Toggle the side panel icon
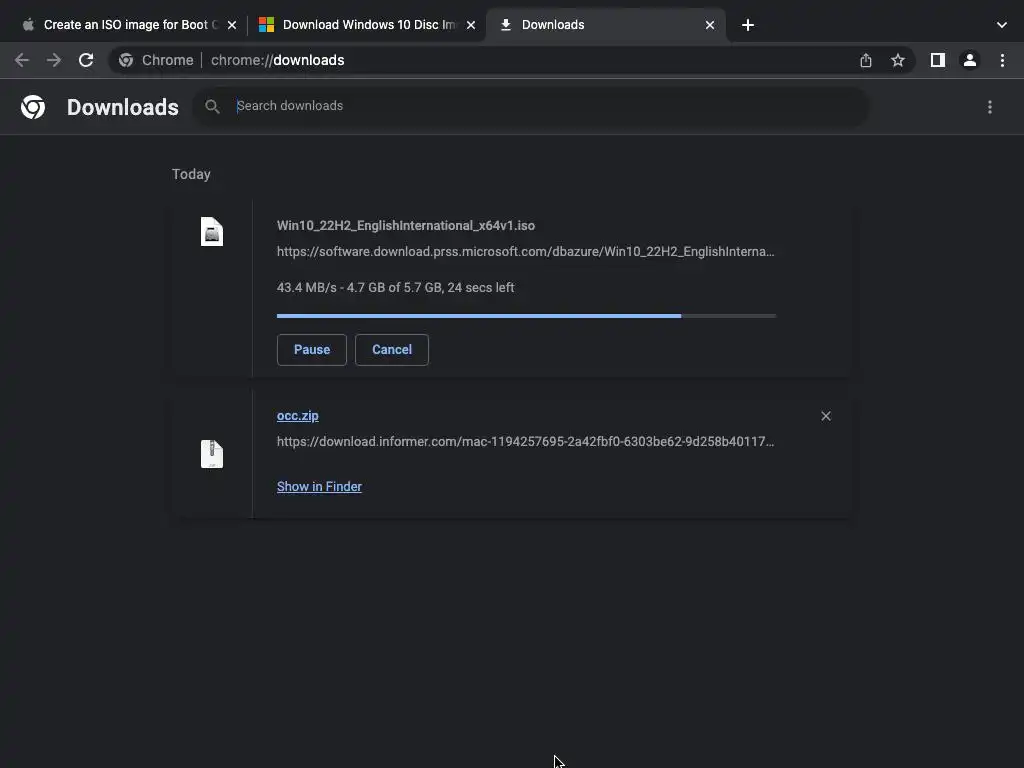1024x768 pixels. click(x=937, y=60)
